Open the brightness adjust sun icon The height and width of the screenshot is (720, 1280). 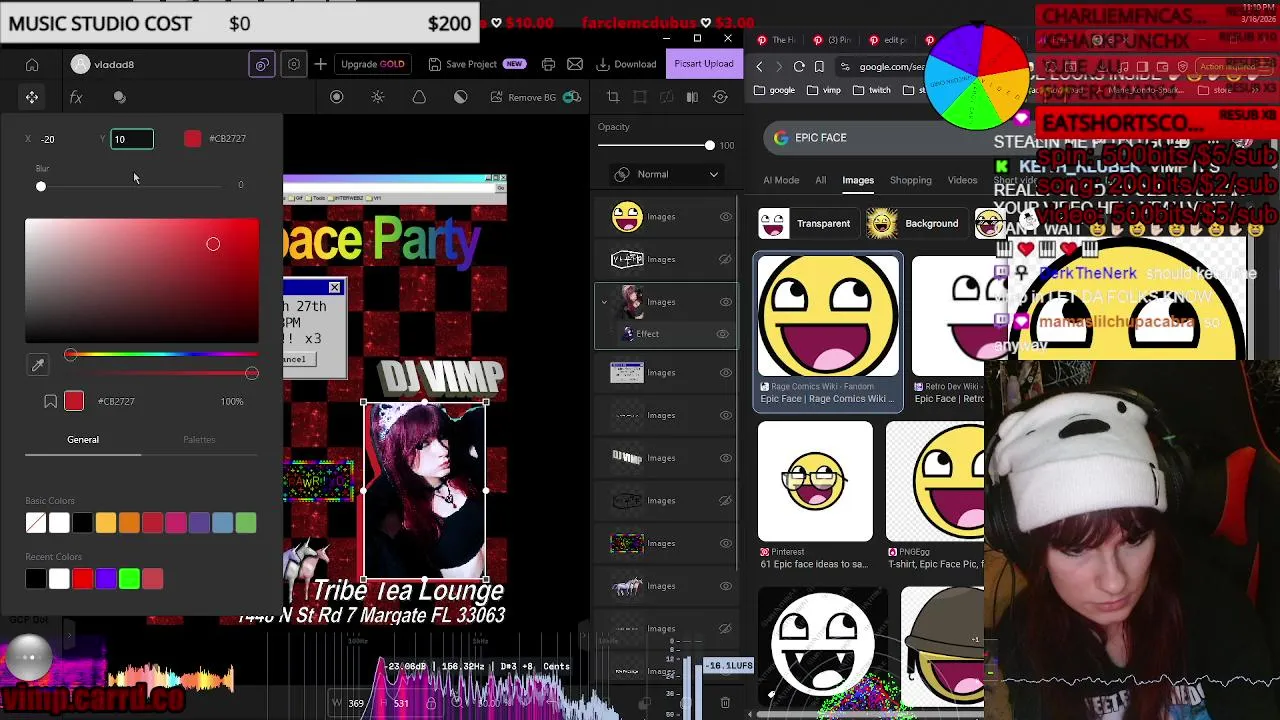pyautogui.click(x=378, y=97)
